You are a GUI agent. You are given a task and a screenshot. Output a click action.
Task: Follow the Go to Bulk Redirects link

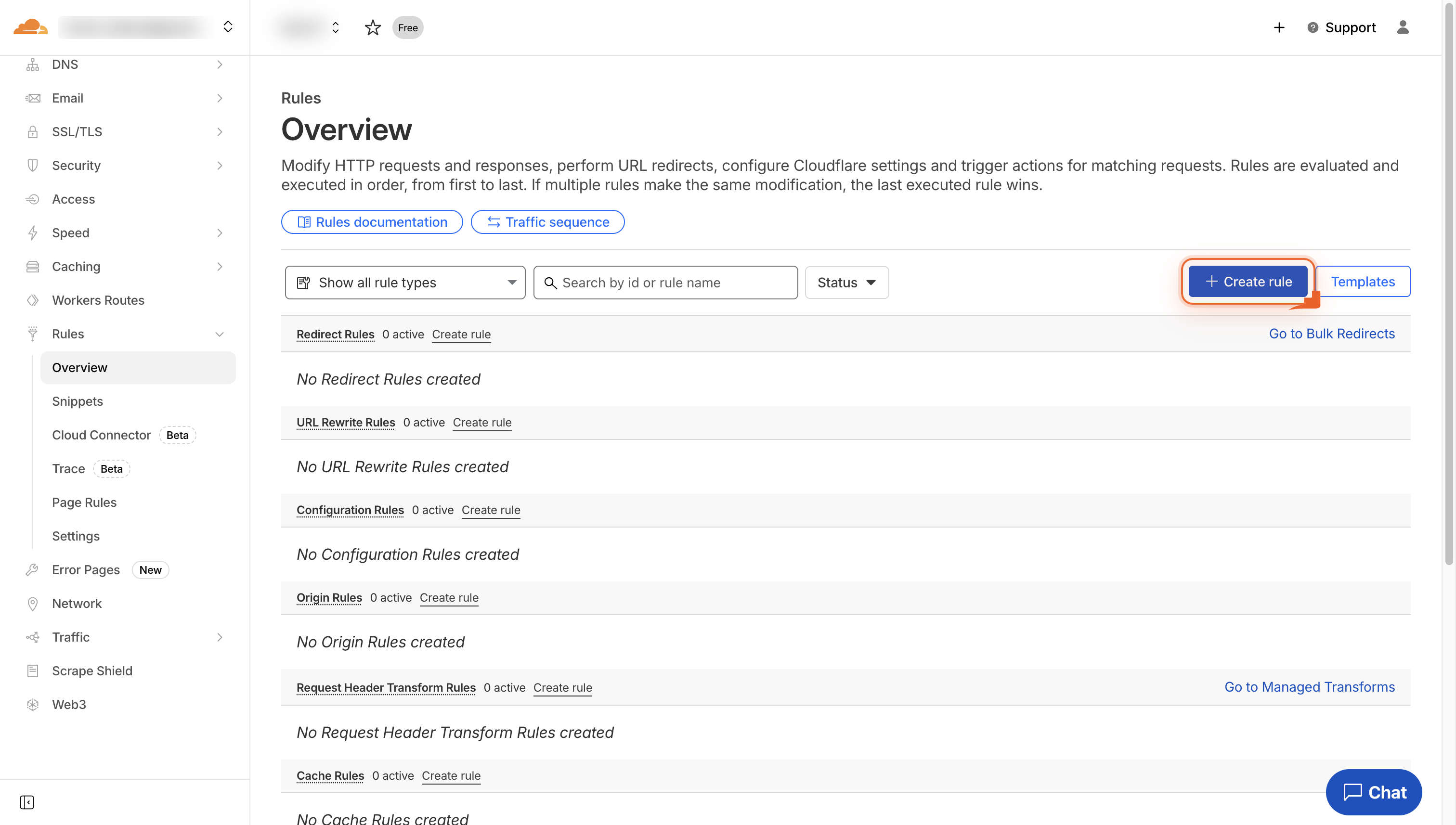point(1332,333)
